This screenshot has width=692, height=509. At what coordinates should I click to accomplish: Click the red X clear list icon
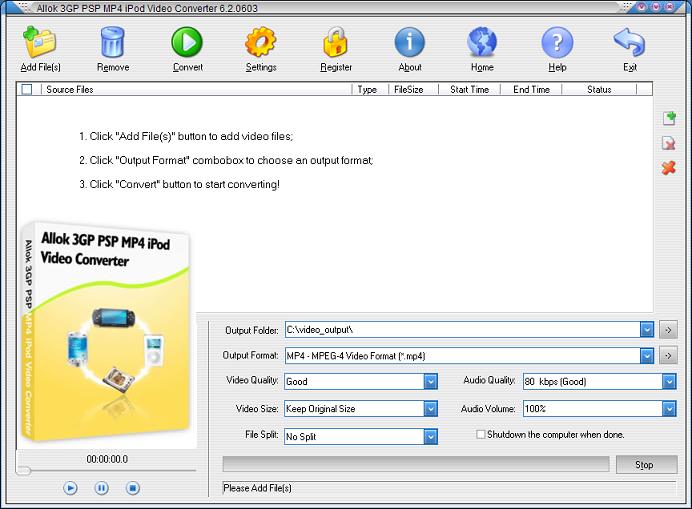pyautogui.click(x=669, y=168)
